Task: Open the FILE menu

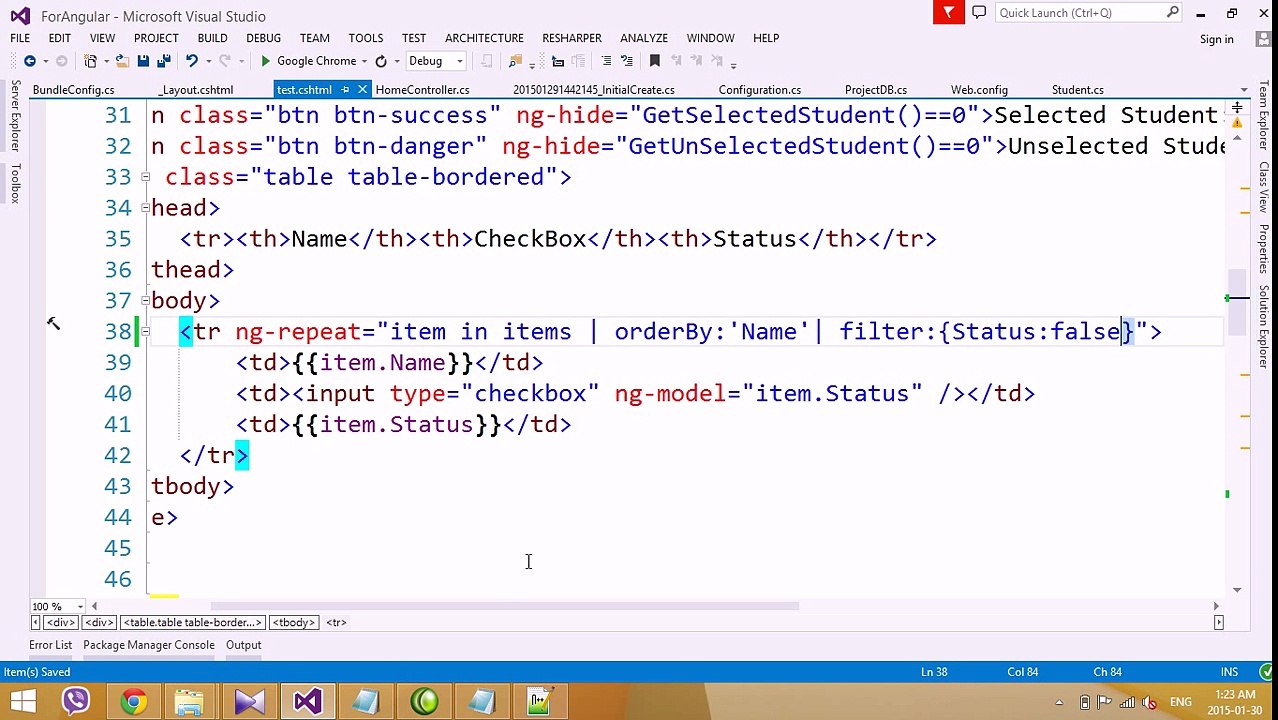Action: pos(20,38)
